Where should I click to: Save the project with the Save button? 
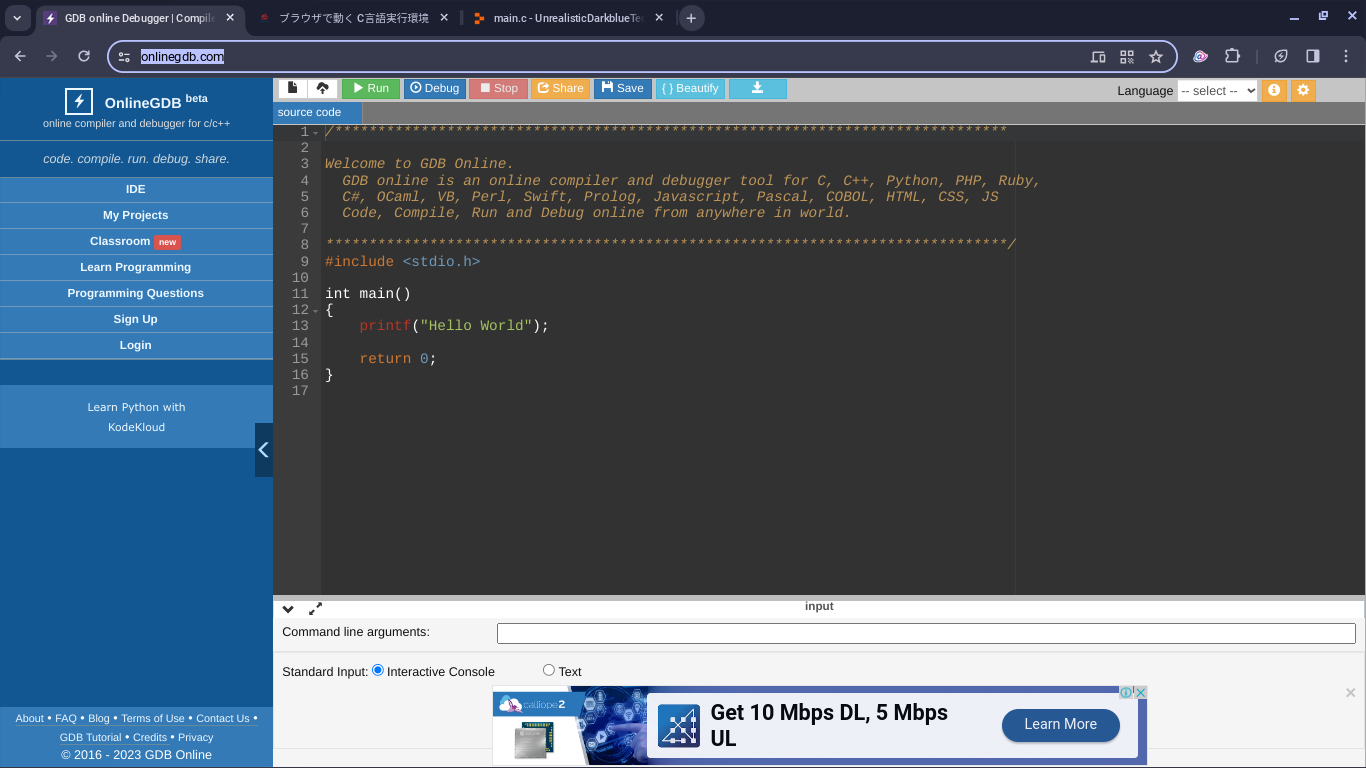click(623, 89)
